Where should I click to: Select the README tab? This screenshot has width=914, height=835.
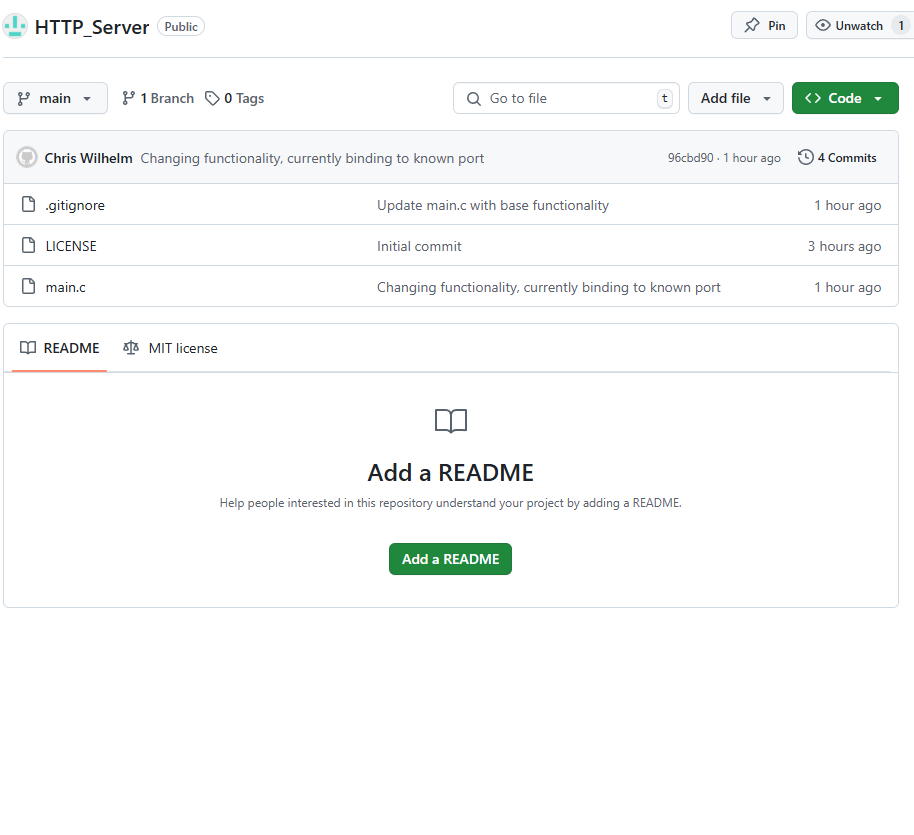coord(60,348)
